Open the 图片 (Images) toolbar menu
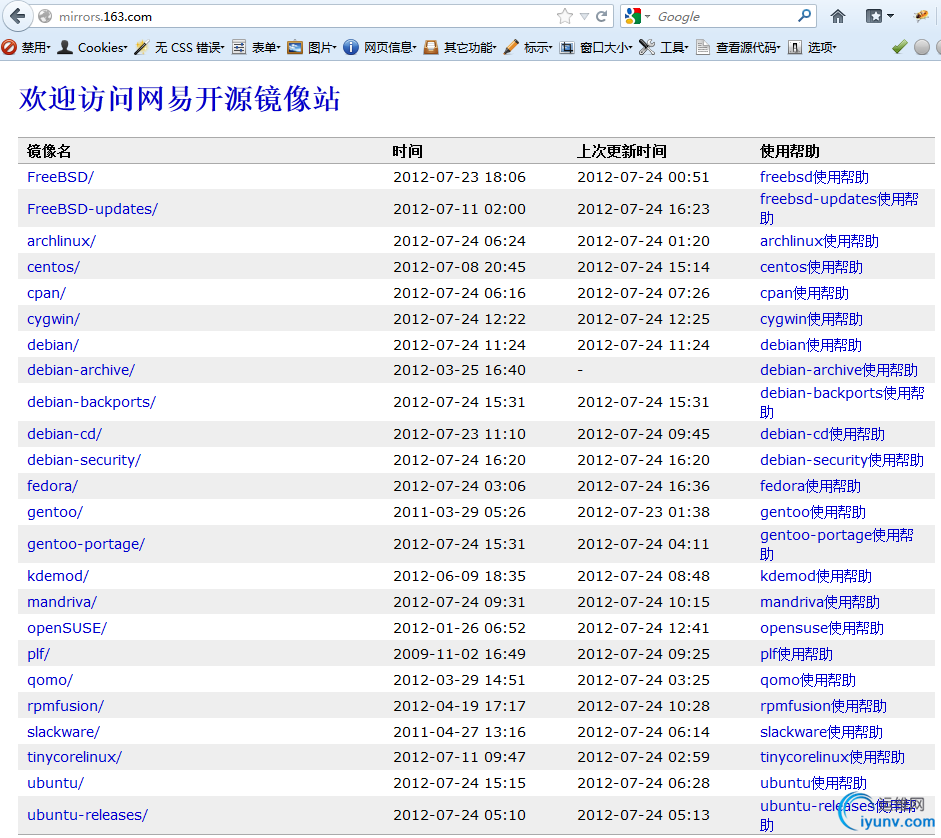 tap(312, 47)
